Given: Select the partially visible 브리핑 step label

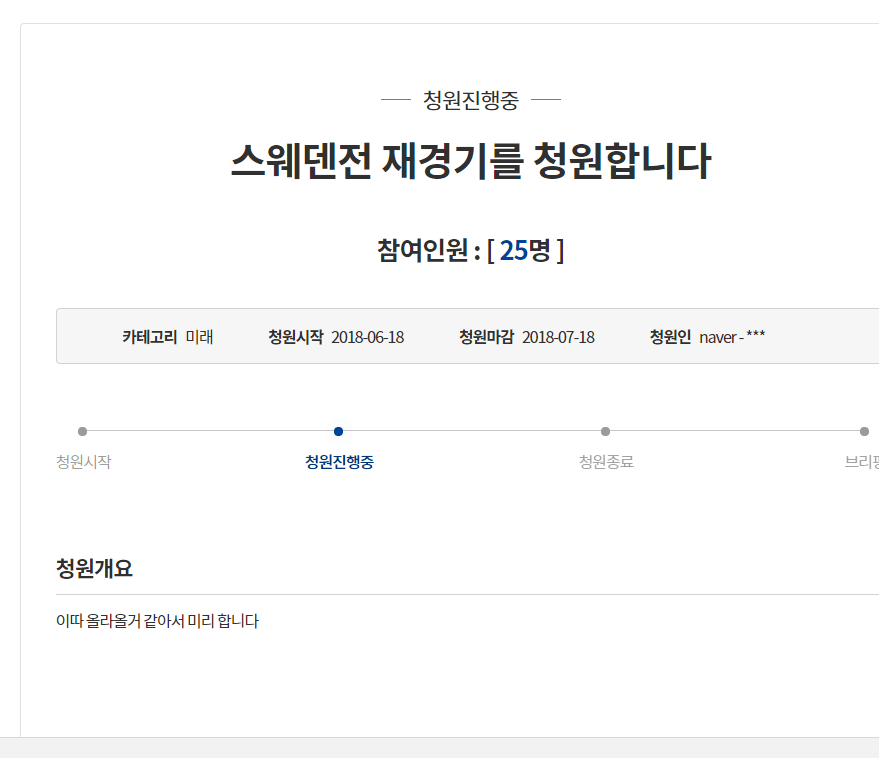Looking at the screenshot, I should [x=861, y=462].
